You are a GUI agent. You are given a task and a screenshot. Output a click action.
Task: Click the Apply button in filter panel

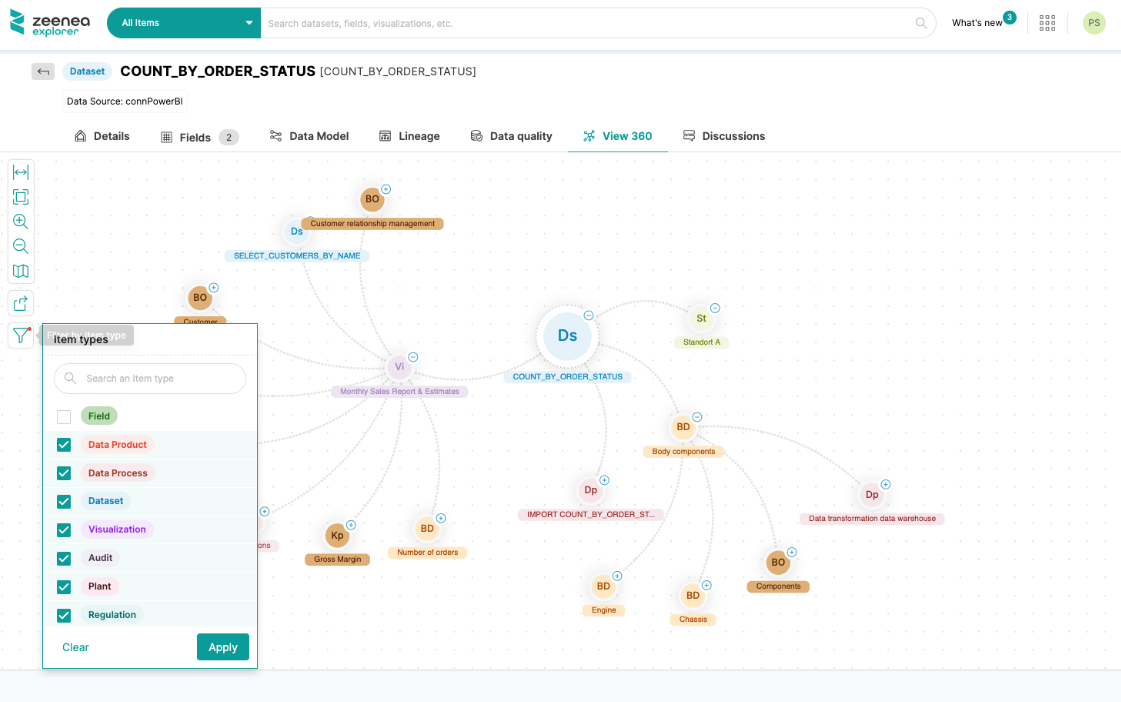[222, 647]
